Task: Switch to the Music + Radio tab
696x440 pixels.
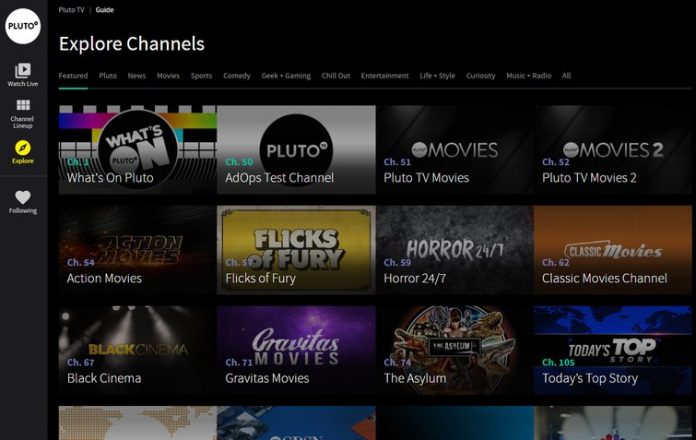Action: pyautogui.click(x=529, y=76)
